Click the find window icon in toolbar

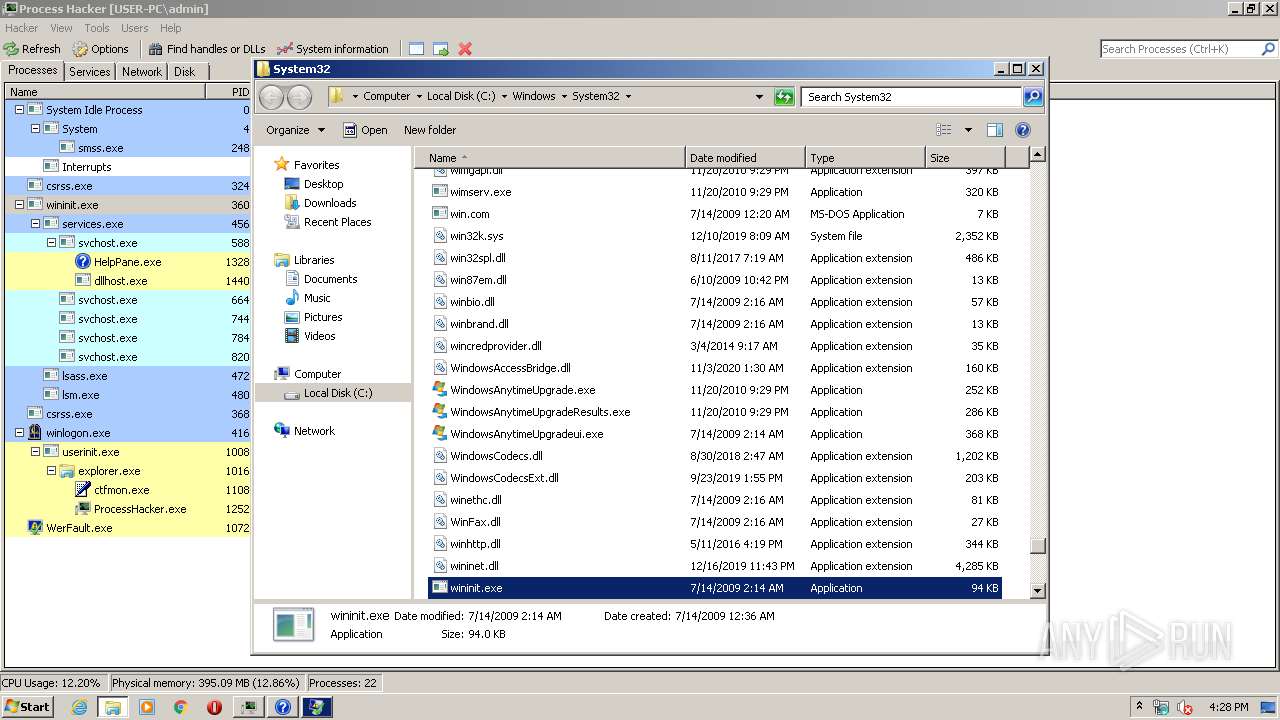pyautogui.click(x=416, y=48)
